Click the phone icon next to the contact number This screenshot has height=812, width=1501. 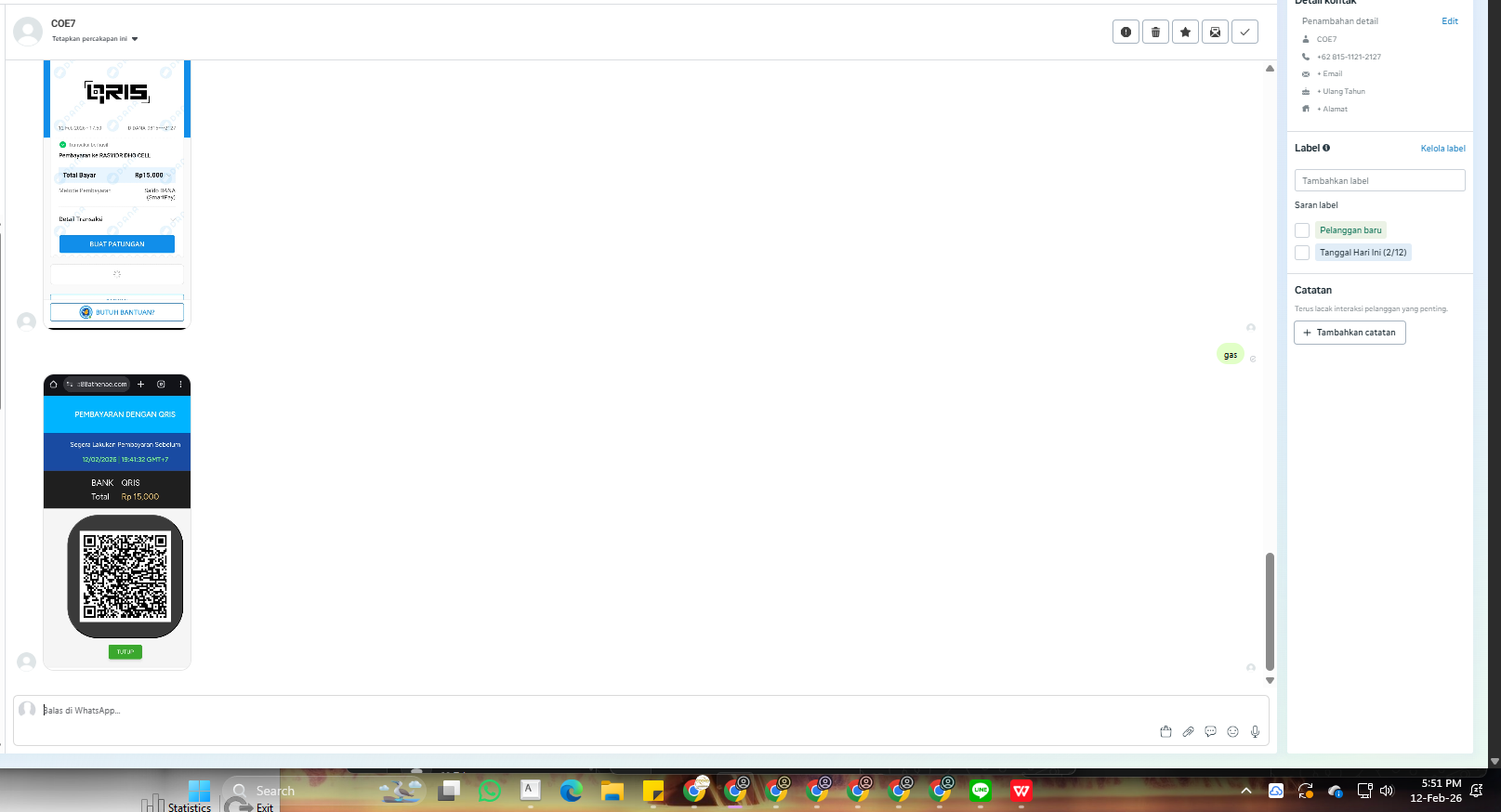coord(1306,57)
